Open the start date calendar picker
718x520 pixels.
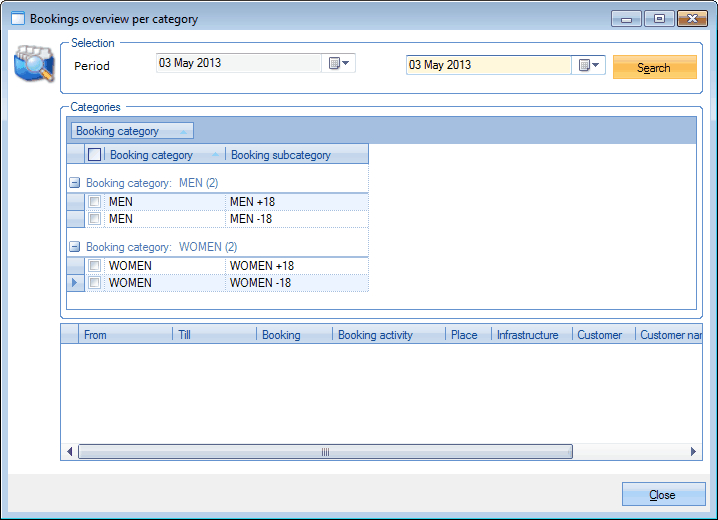pos(339,64)
